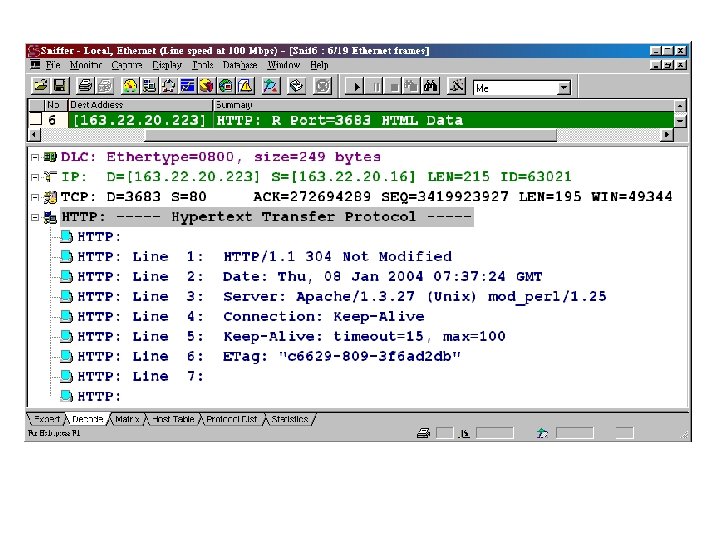Screen dimensions: 720x540
Task: Select Line 6 ETag line
Action: click(x=269, y=356)
